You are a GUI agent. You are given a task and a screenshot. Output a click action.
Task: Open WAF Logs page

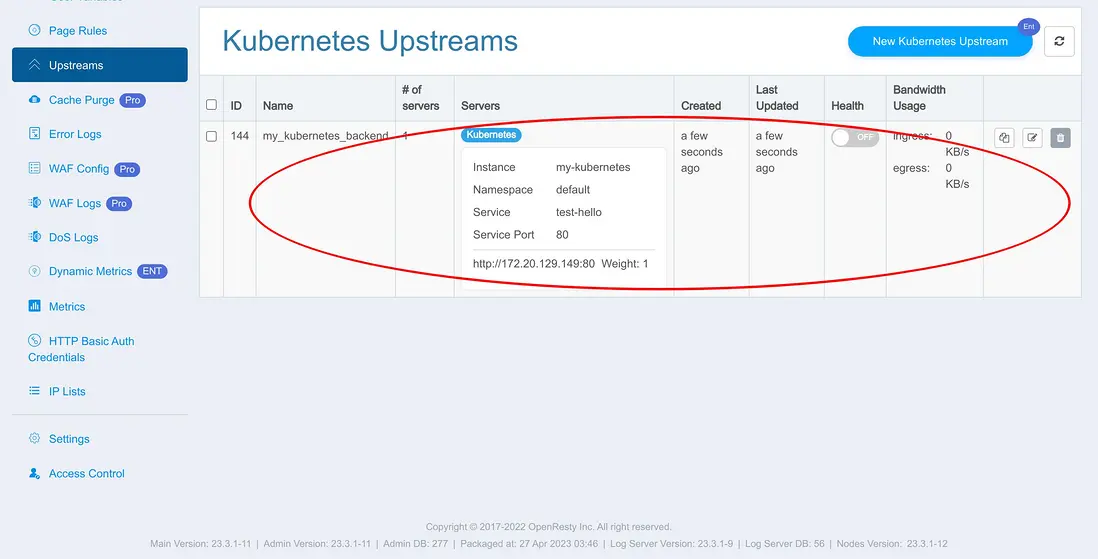pos(75,203)
